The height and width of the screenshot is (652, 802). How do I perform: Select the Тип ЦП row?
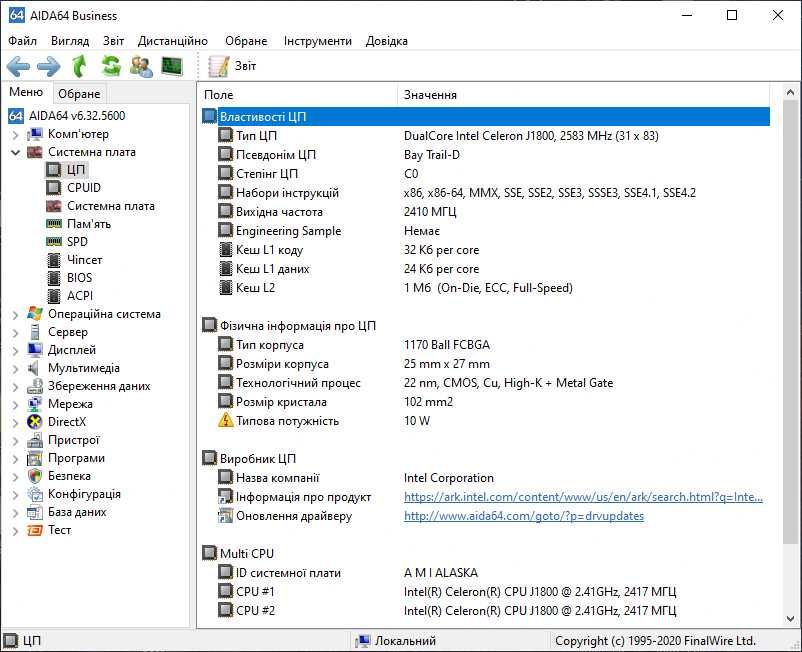[486, 136]
